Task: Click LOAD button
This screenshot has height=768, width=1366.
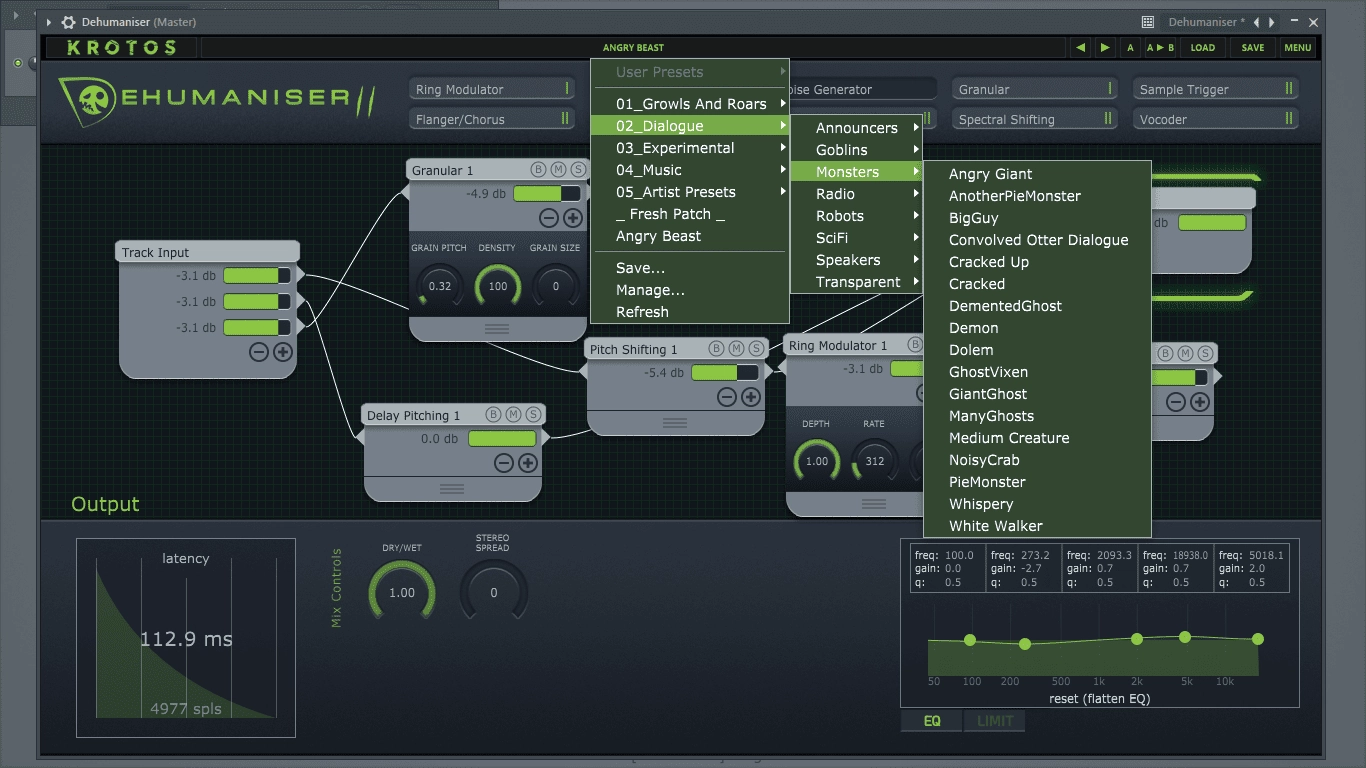Action: (1203, 47)
